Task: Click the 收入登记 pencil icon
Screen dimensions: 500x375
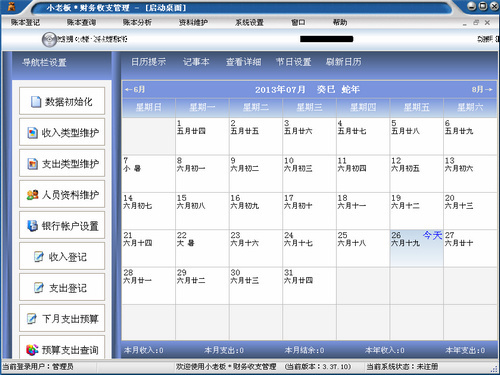Action: coord(39,257)
